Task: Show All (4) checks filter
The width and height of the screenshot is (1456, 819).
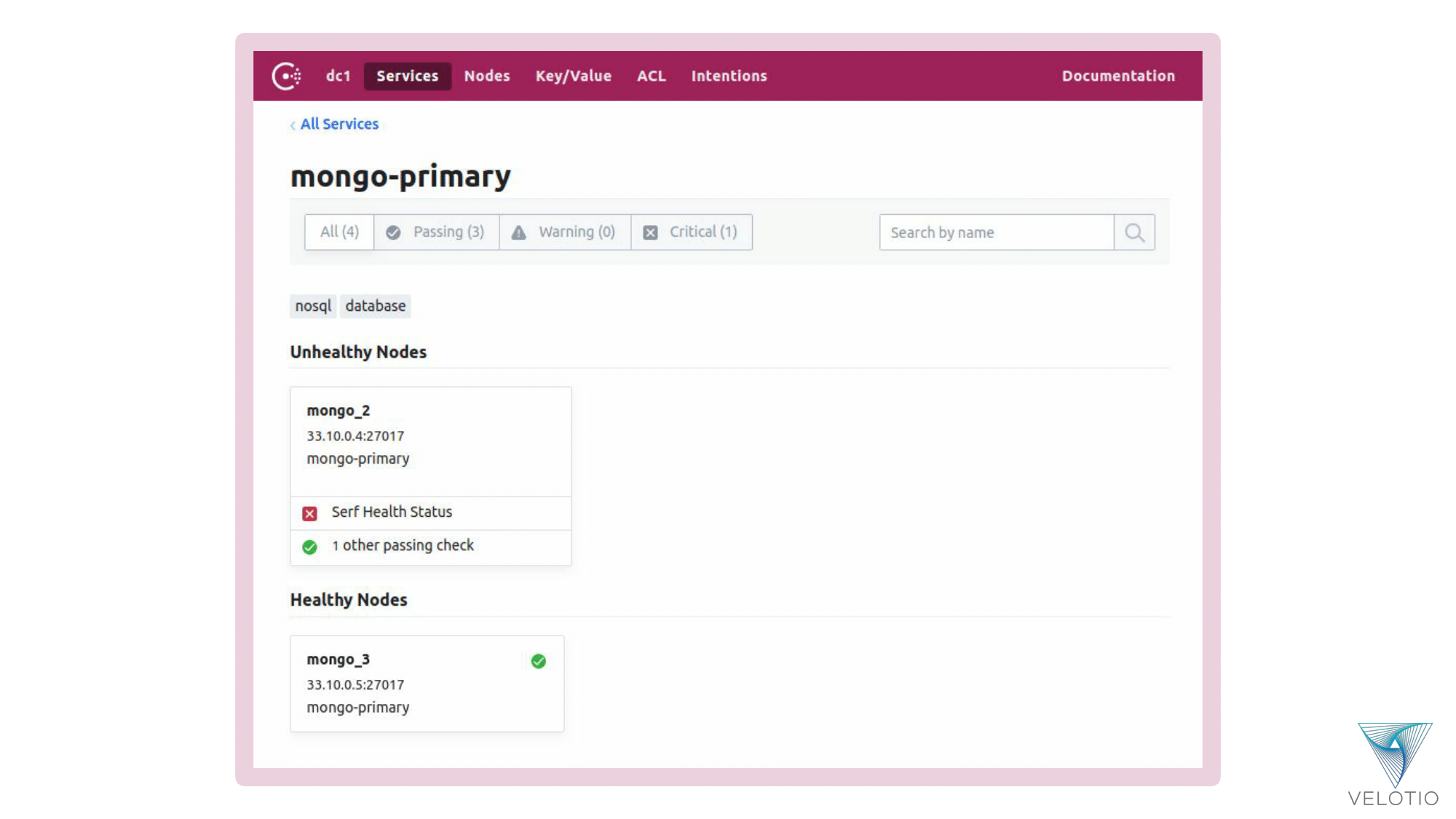Action: click(x=339, y=232)
